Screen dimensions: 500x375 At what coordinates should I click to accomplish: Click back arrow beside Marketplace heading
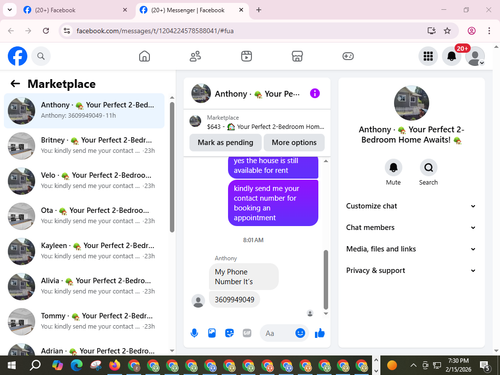[15, 84]
